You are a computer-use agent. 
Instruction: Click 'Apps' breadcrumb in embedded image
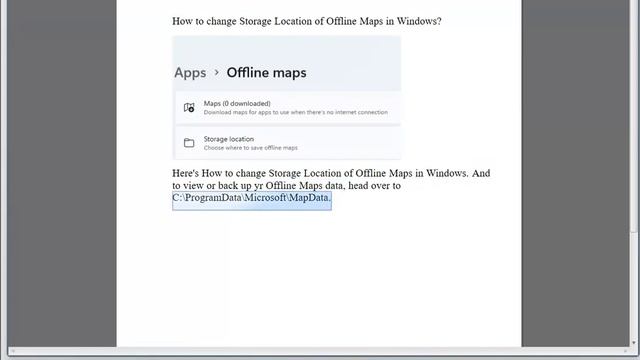click(190, 73)
